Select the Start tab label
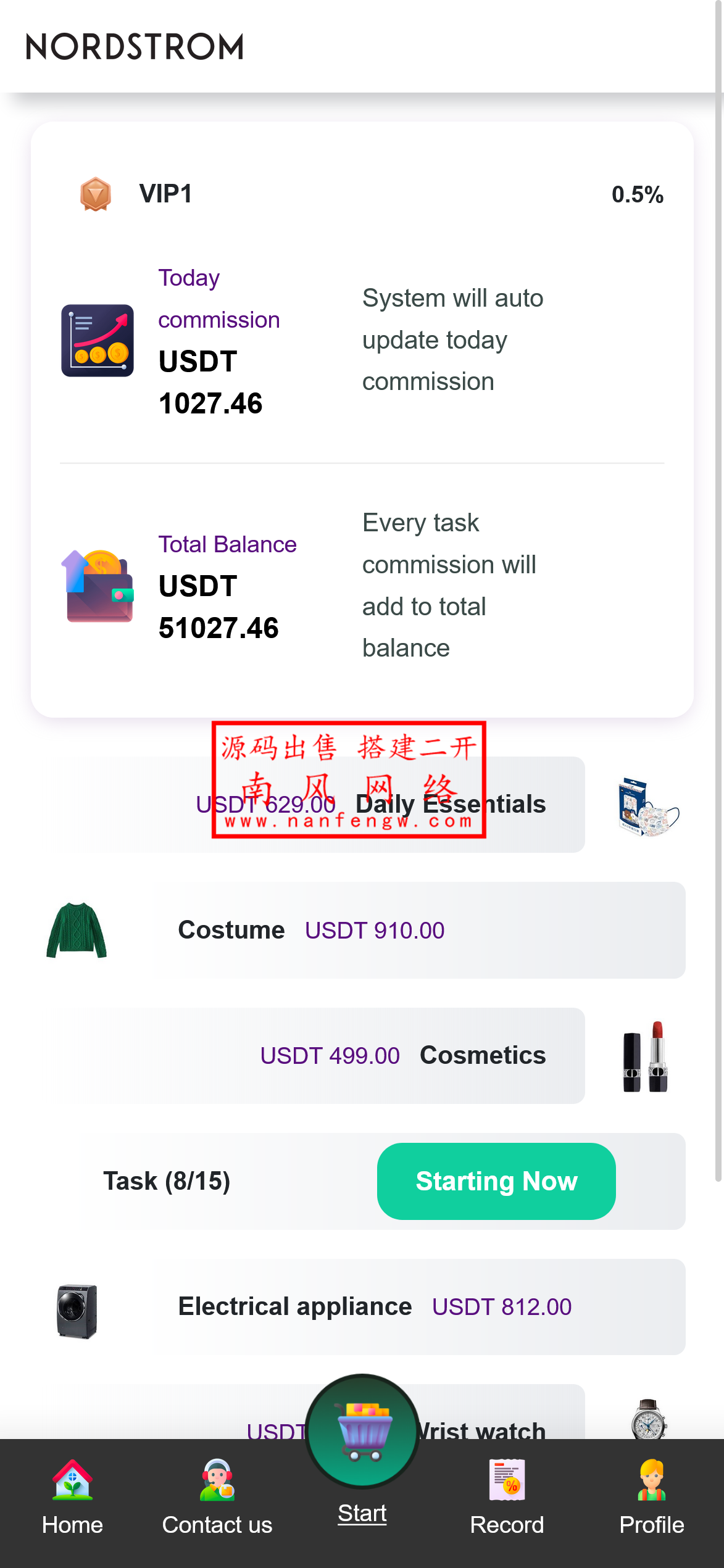 [362, 1513]
